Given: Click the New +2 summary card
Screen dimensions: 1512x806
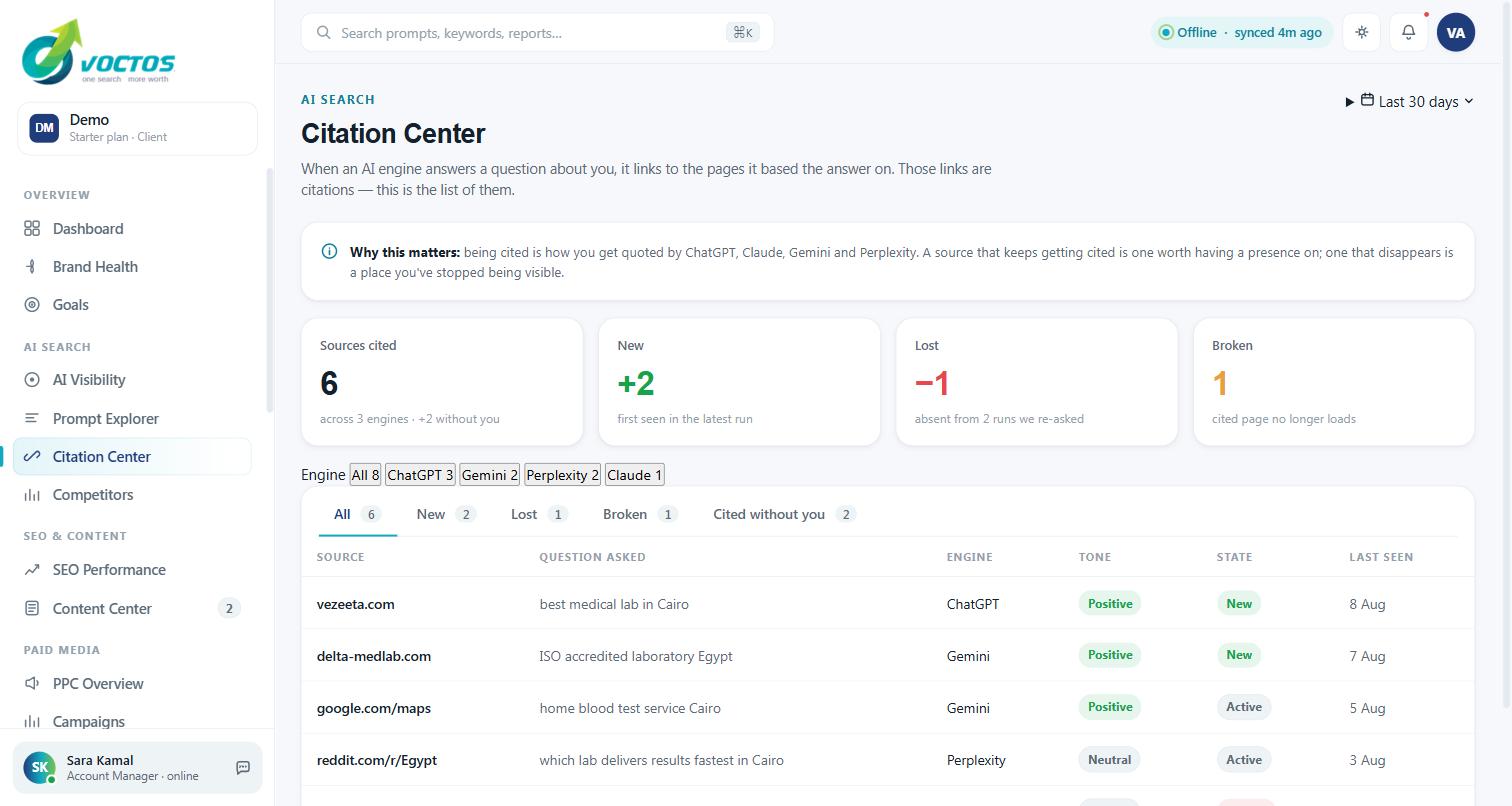Looking at the screenshot, I should (x=739, y=382).
